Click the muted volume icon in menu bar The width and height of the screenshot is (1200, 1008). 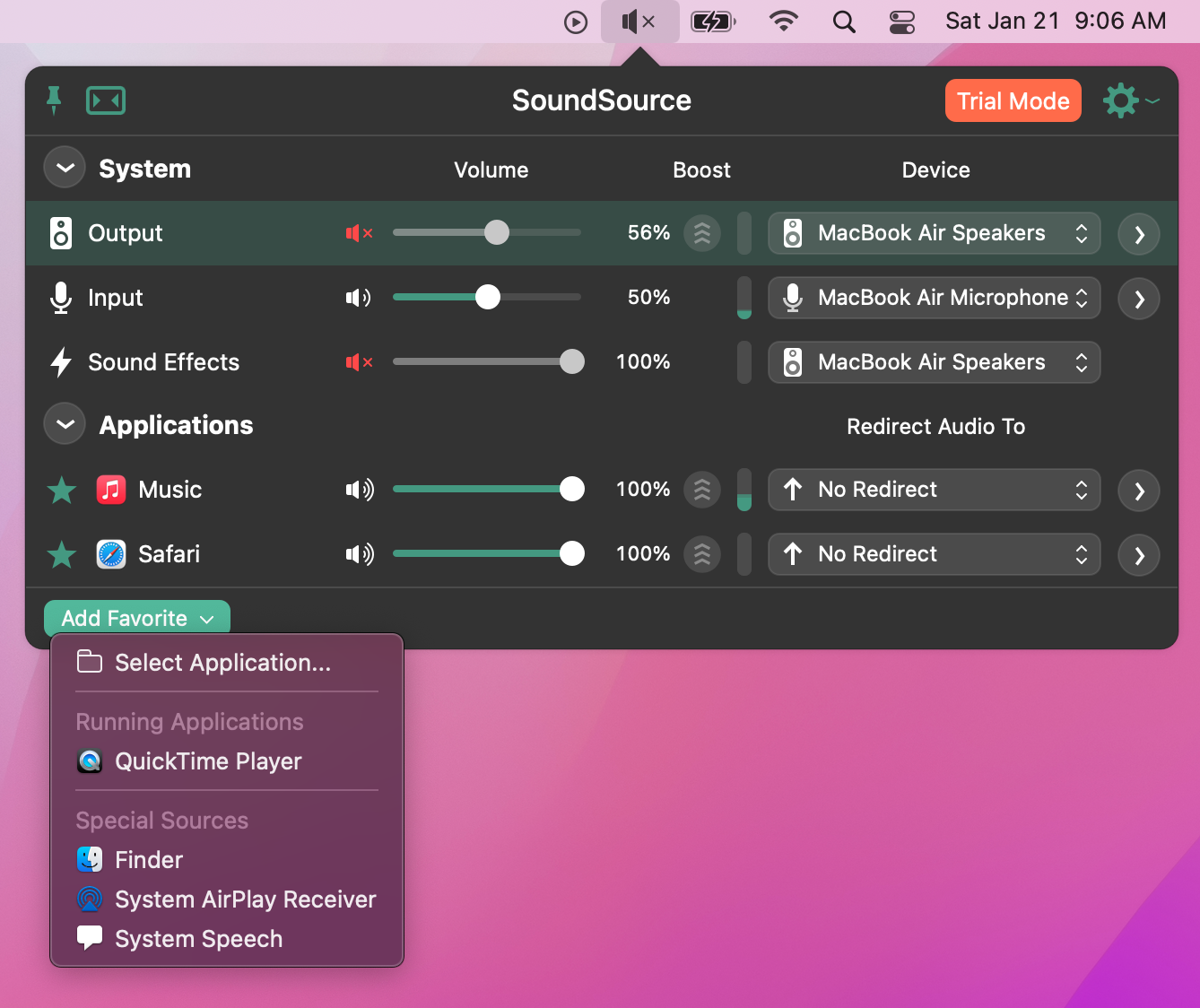(x=639, y=22)
